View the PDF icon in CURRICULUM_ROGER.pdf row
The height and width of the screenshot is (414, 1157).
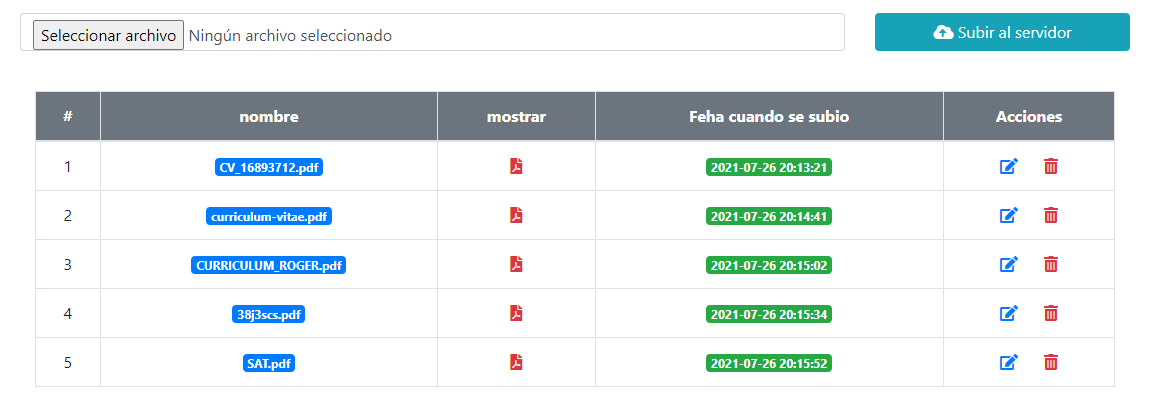coord(517,264)
